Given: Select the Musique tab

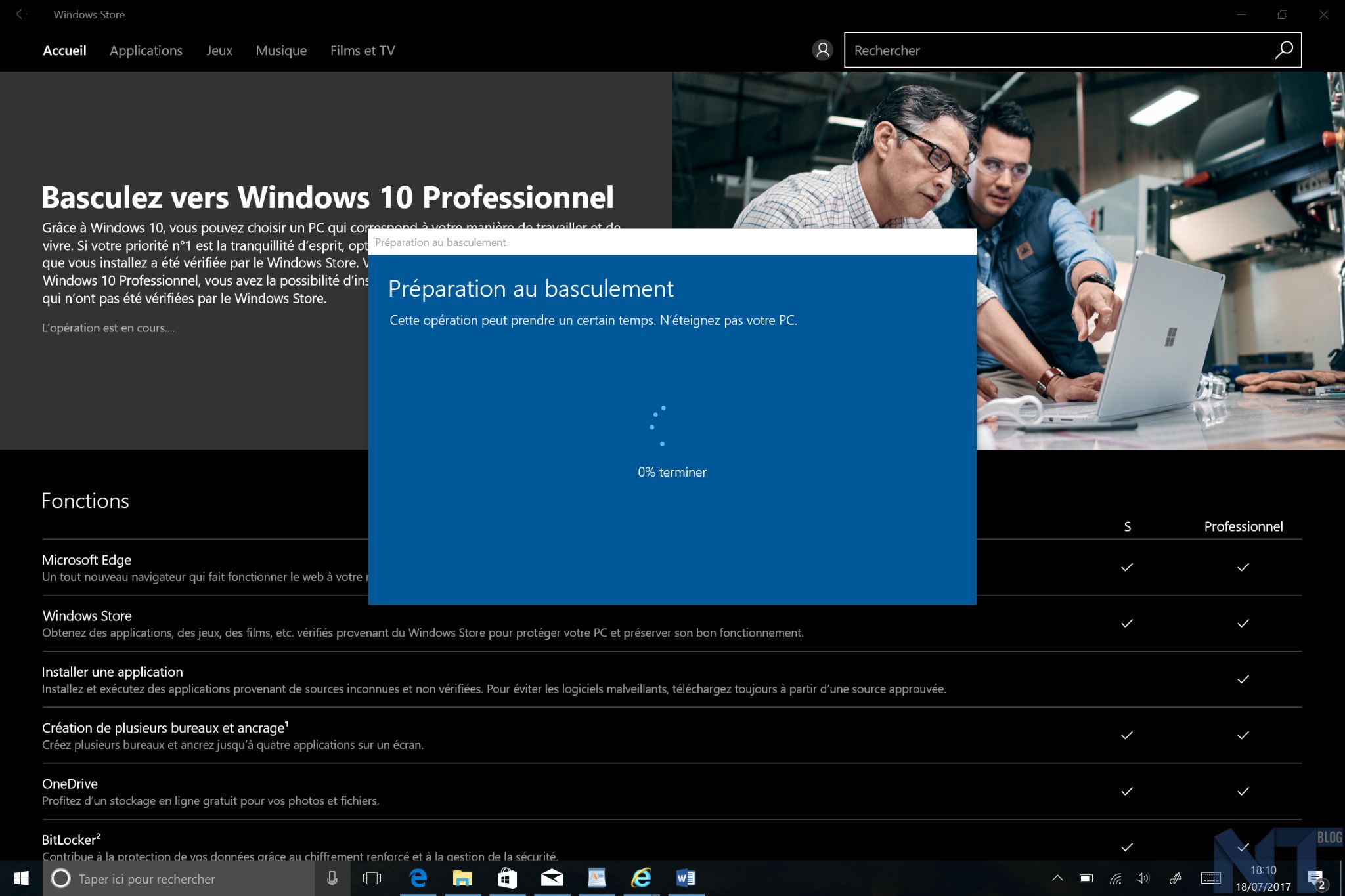Looking at the screenshot, I should pyautogui.click(x=281, y=51).
